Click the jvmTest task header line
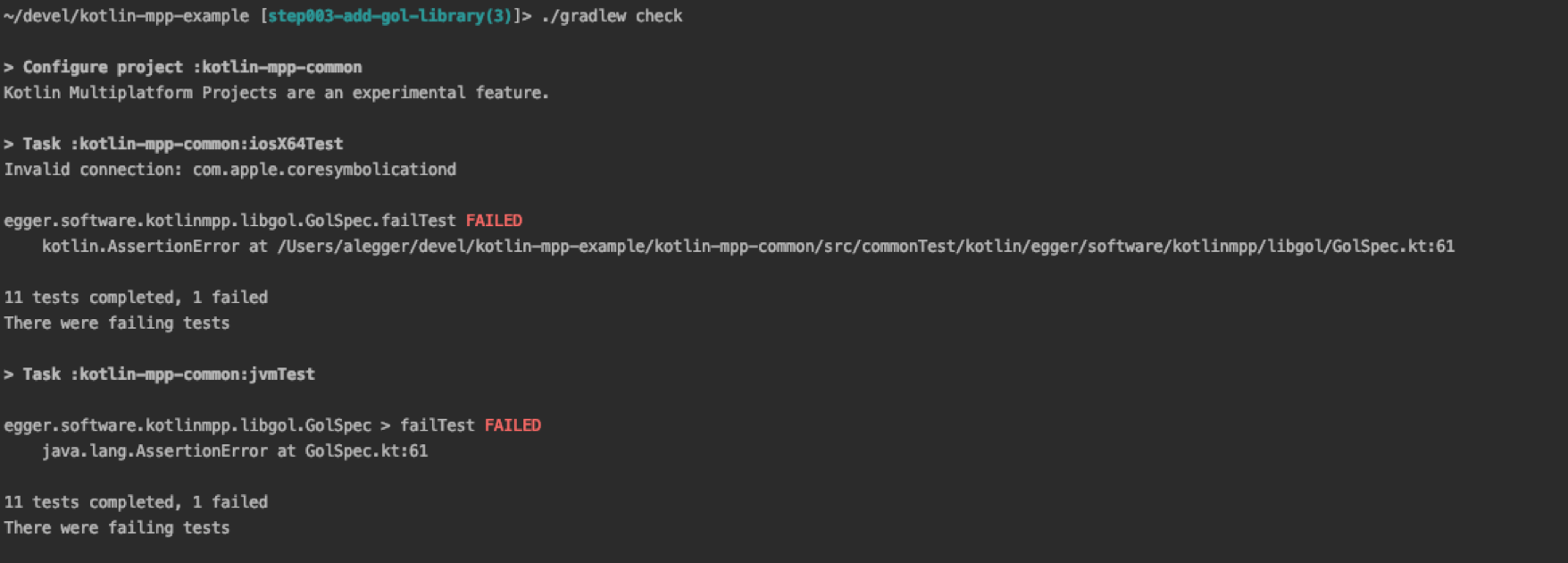This screenshot has width=1568, height=563. pos(159,374)
